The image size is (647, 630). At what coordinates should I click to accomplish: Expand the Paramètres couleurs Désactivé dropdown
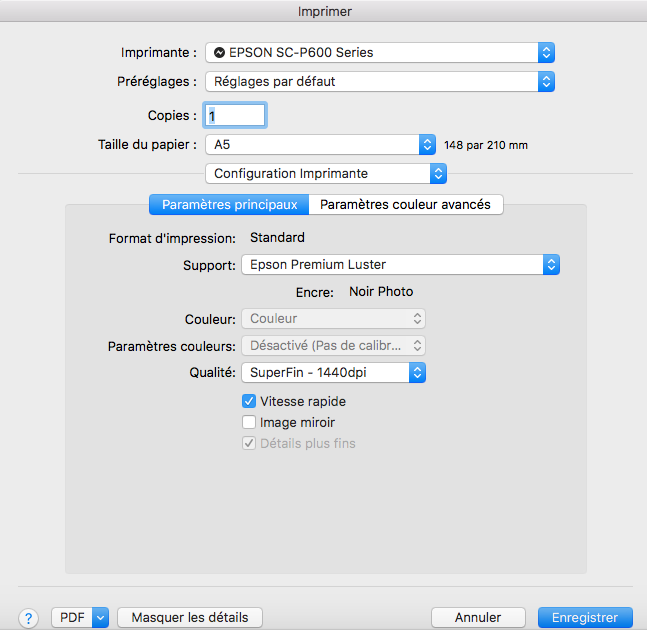coord(333,346)
